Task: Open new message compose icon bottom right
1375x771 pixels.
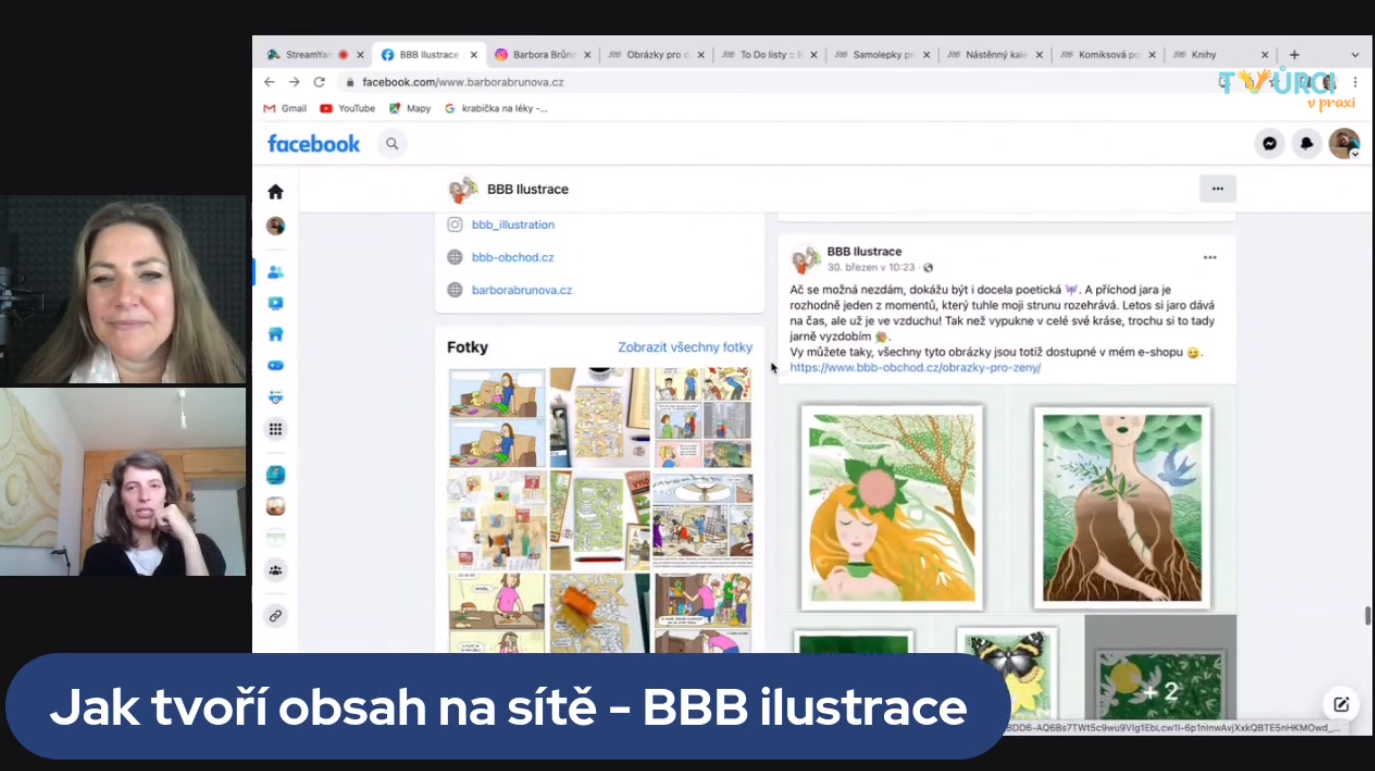Action: tap(1341, 704)
